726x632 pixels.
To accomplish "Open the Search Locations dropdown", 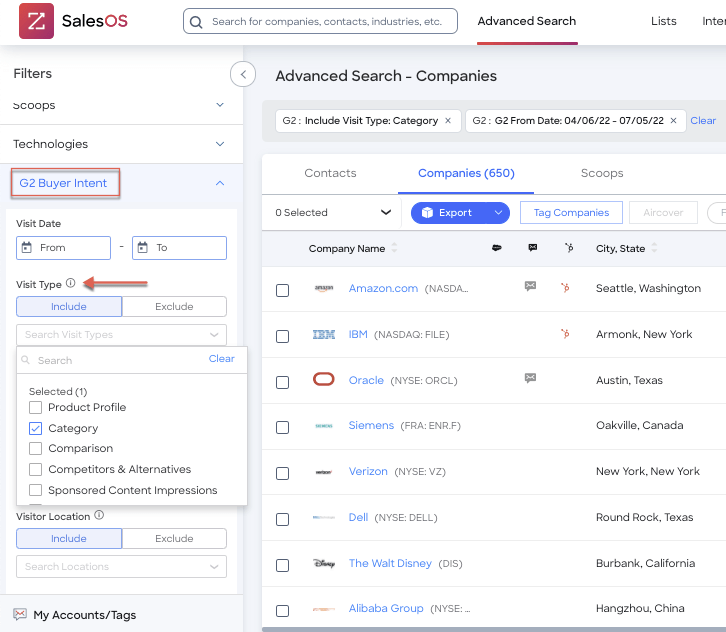I will coord(121,566).
